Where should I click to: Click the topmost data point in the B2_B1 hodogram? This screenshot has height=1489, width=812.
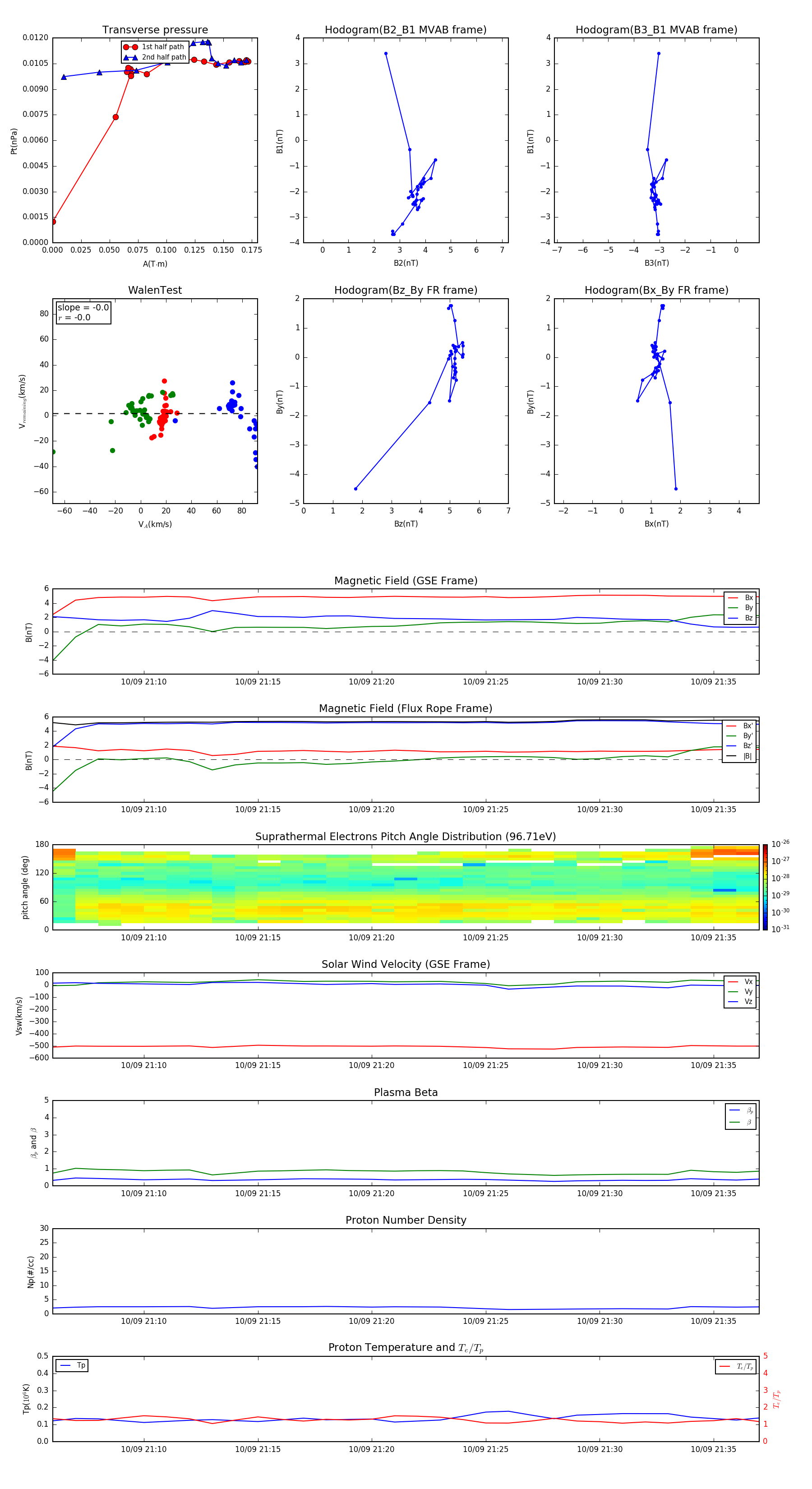(386, 54)
